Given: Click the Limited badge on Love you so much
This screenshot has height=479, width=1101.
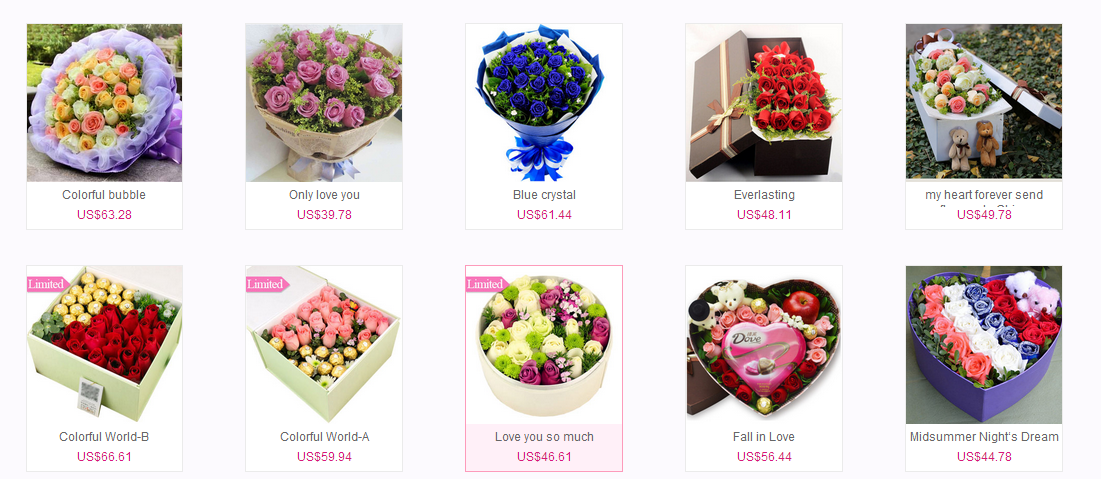Looking at the screenshot, I should pyautogui.click(x=488, y=284).
